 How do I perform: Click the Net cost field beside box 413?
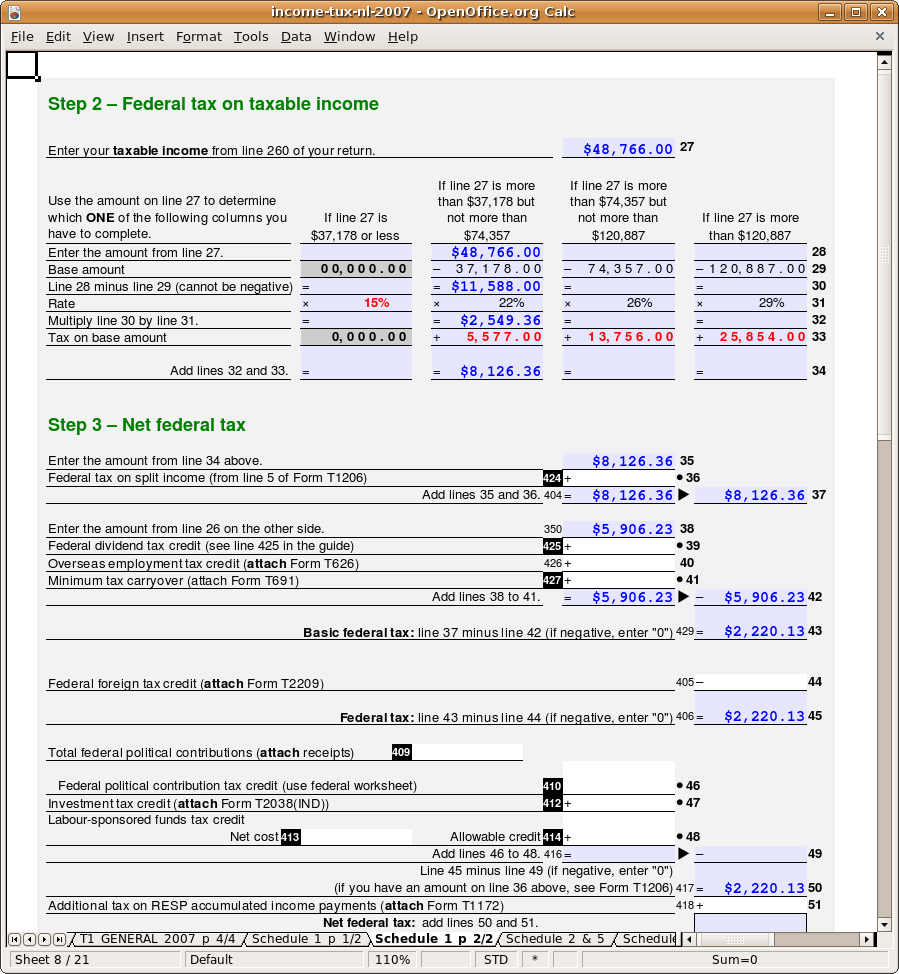tap(356, 837)
